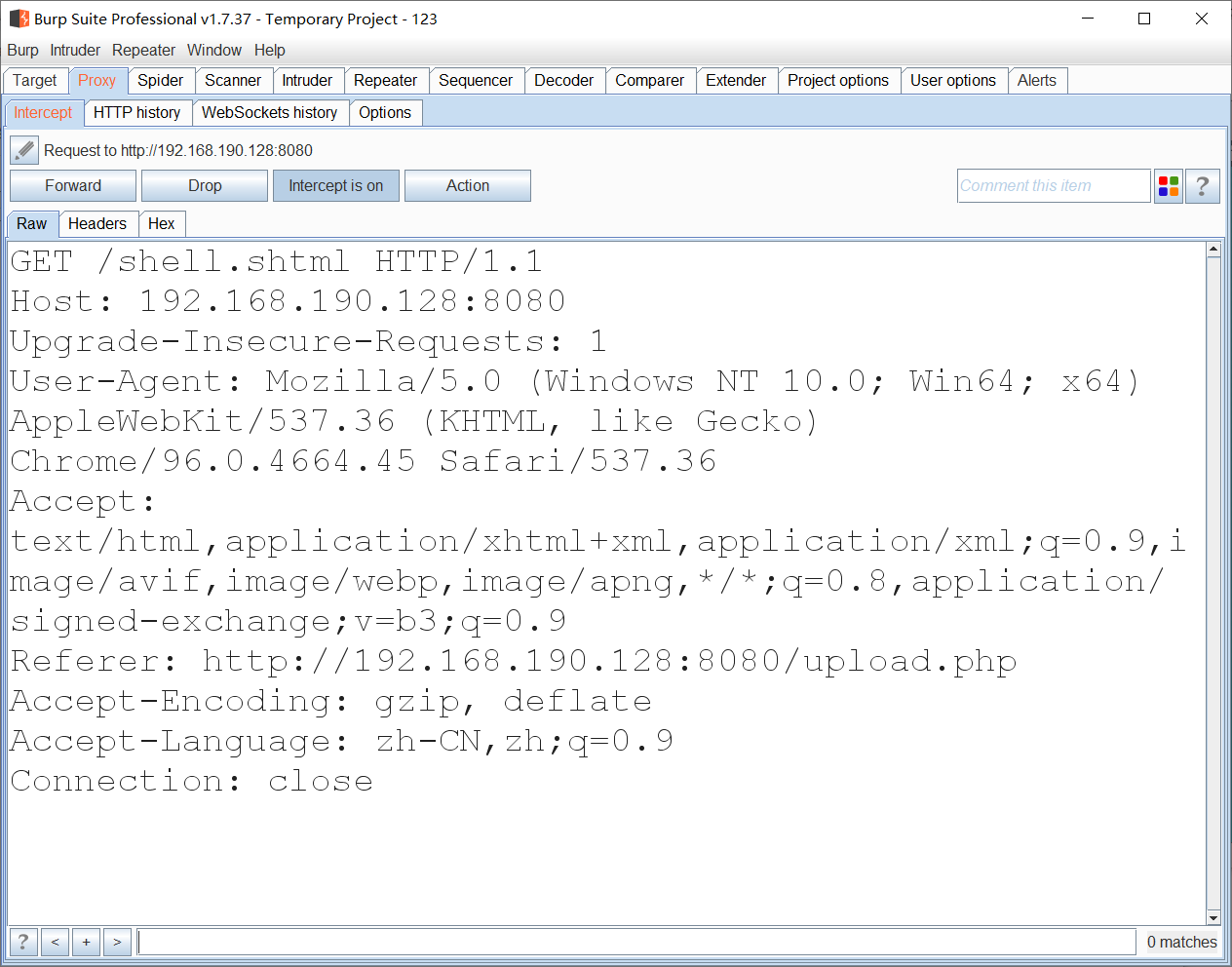Viewport: 1232px width, 967px height.
Task: Open the highlight color picker icon
Action: (x=1169, y=186)
